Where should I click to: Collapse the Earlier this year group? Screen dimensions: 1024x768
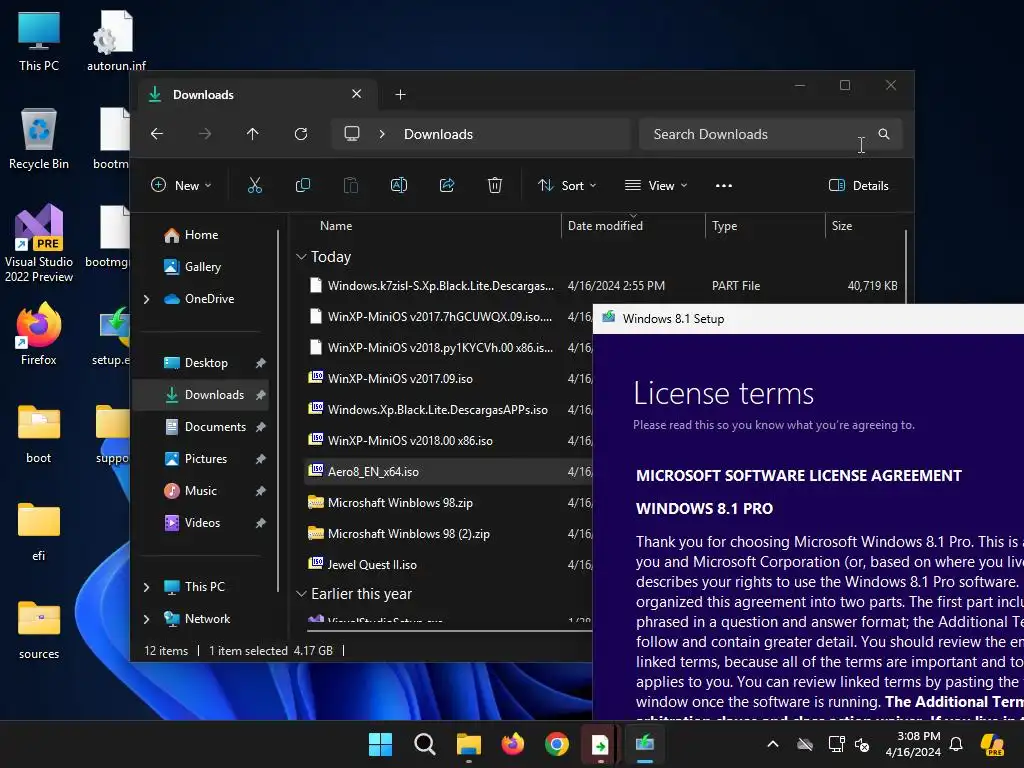tap(301, 594)
